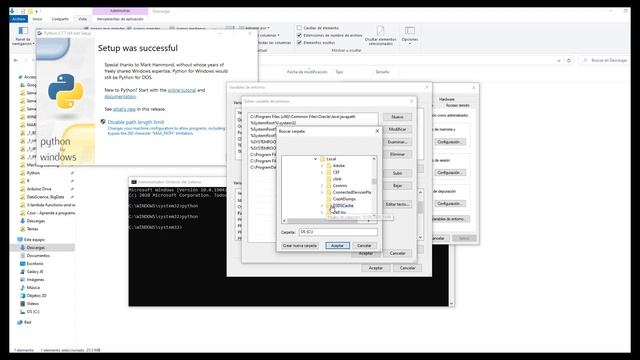Expand the Comms folder tree node
640x360 pixels.
tap(322, 186)
